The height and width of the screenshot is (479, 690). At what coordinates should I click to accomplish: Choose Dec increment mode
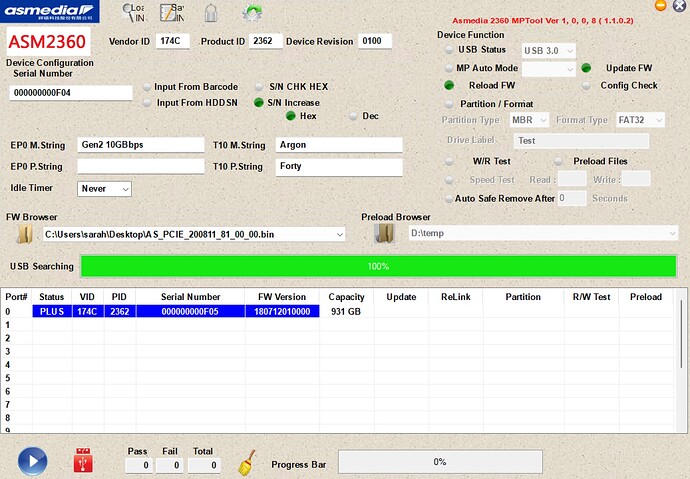point(353,117)
